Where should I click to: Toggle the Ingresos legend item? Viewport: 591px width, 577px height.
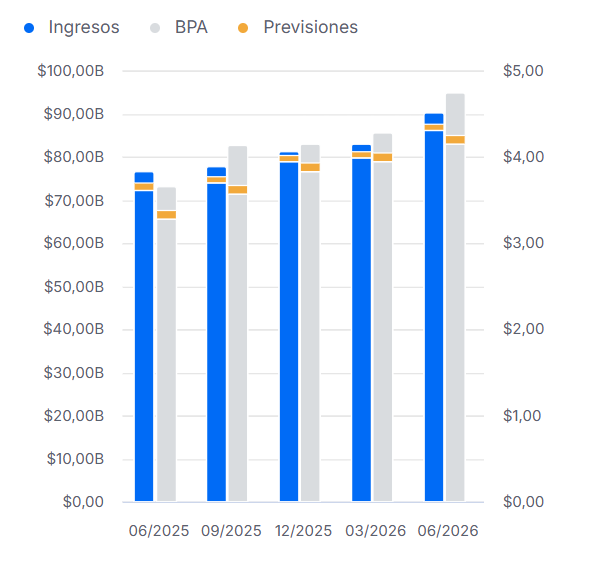(x=72, y=28)
